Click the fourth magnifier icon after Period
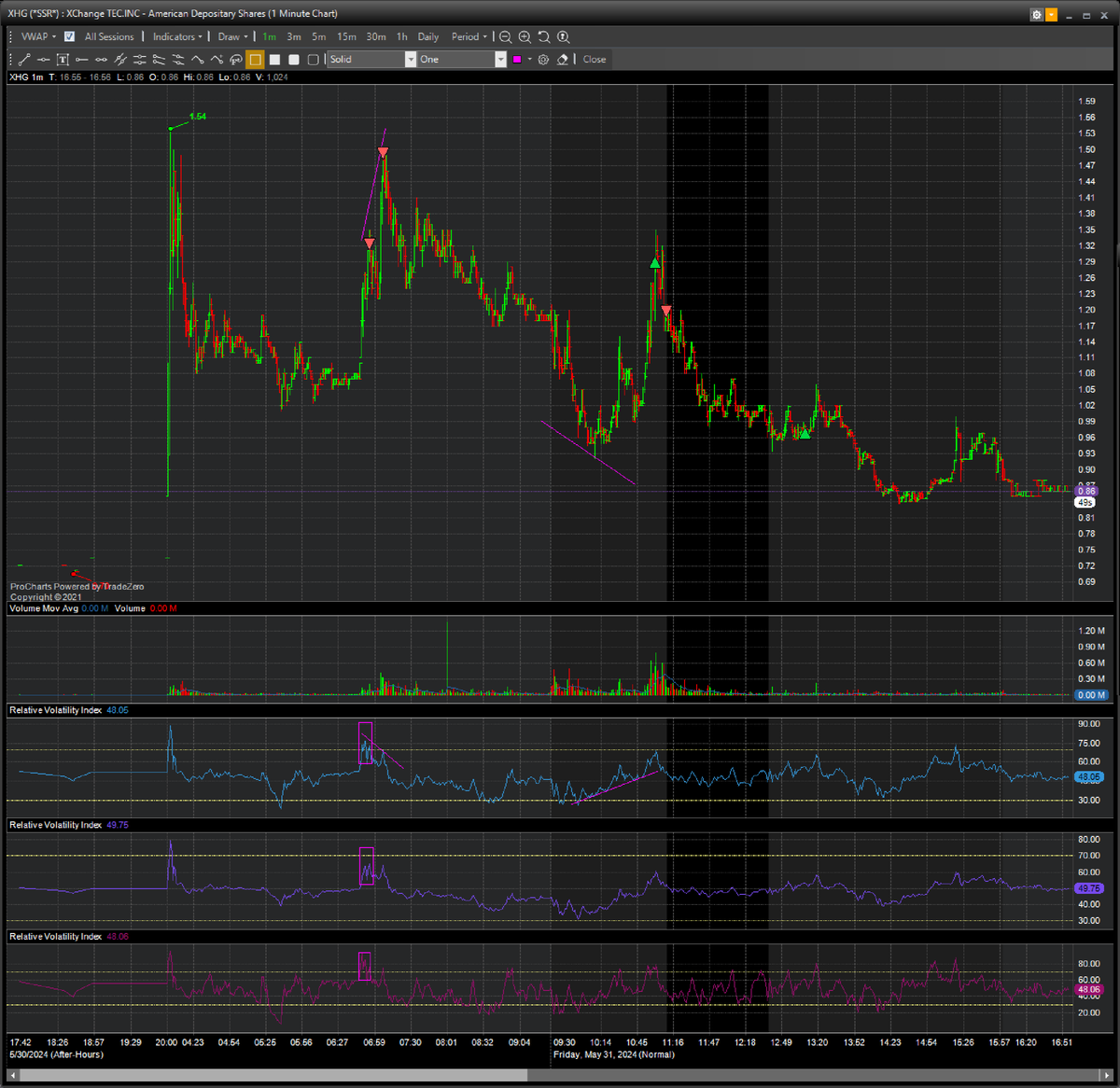1120x1088 pixels. click(x=564, y=36)
